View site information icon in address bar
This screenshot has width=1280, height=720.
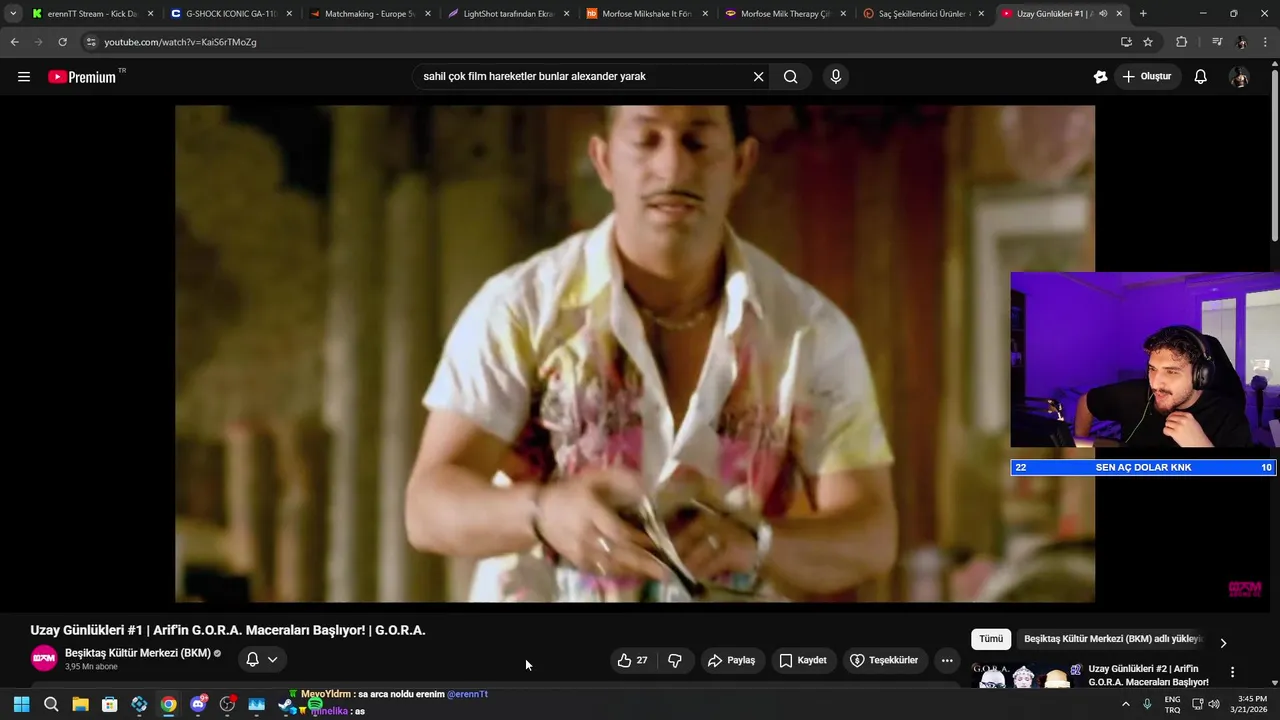coord(91,42)
